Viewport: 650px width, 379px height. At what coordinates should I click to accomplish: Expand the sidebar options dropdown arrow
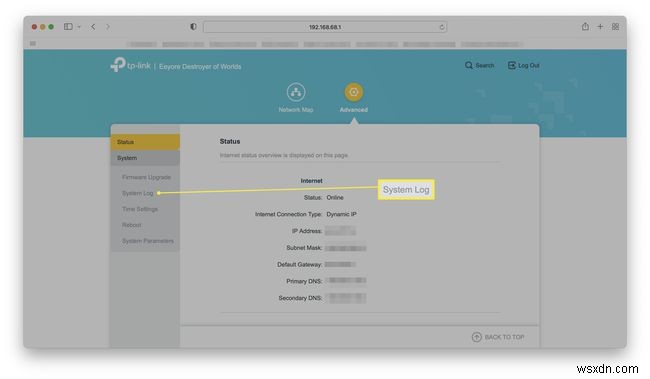79,27
